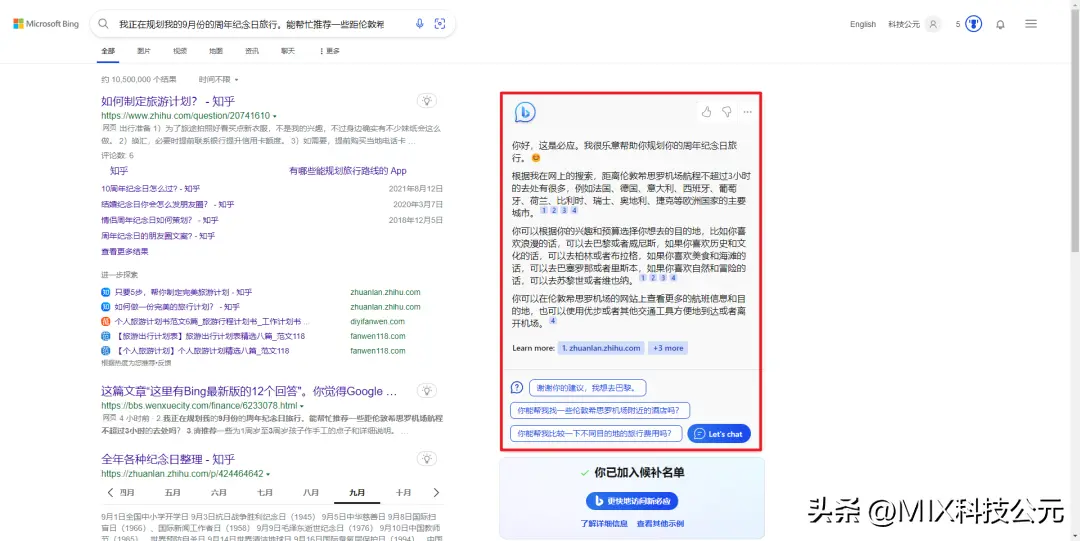Open the three-dot menu in answer panel

(x=747, y=112)
